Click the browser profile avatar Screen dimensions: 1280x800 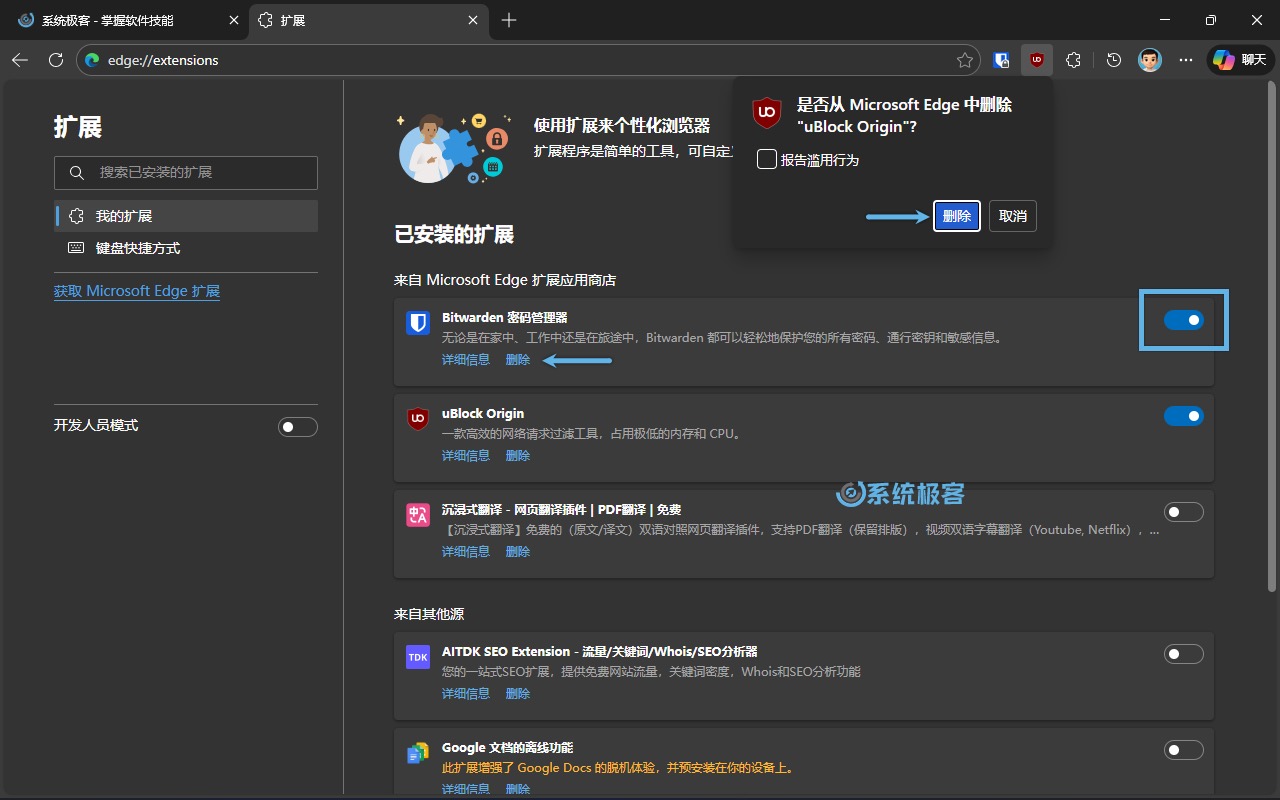point(1149,60)
